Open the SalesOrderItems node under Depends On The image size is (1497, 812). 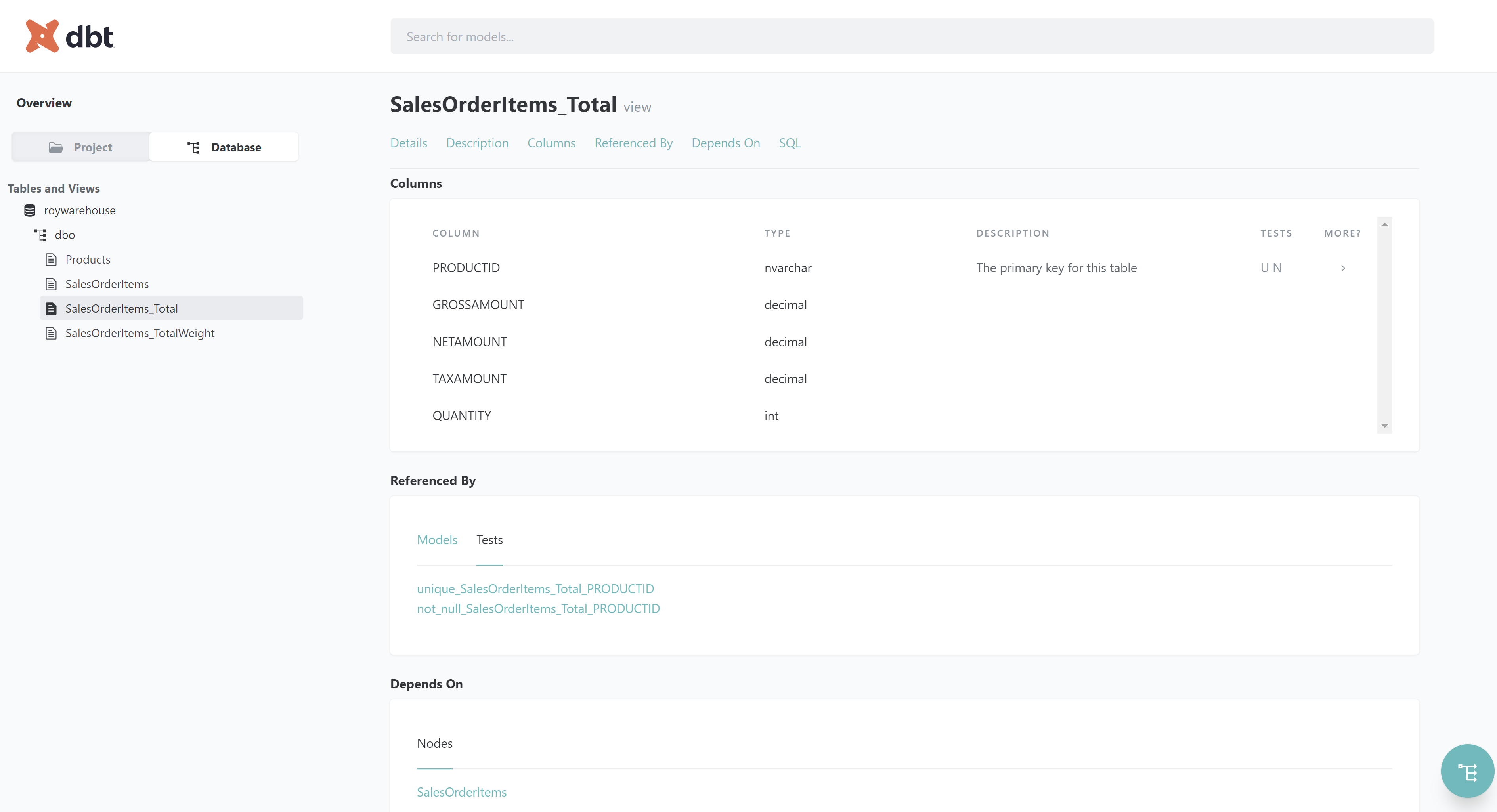pyautogui.click(x=462, y=792)
